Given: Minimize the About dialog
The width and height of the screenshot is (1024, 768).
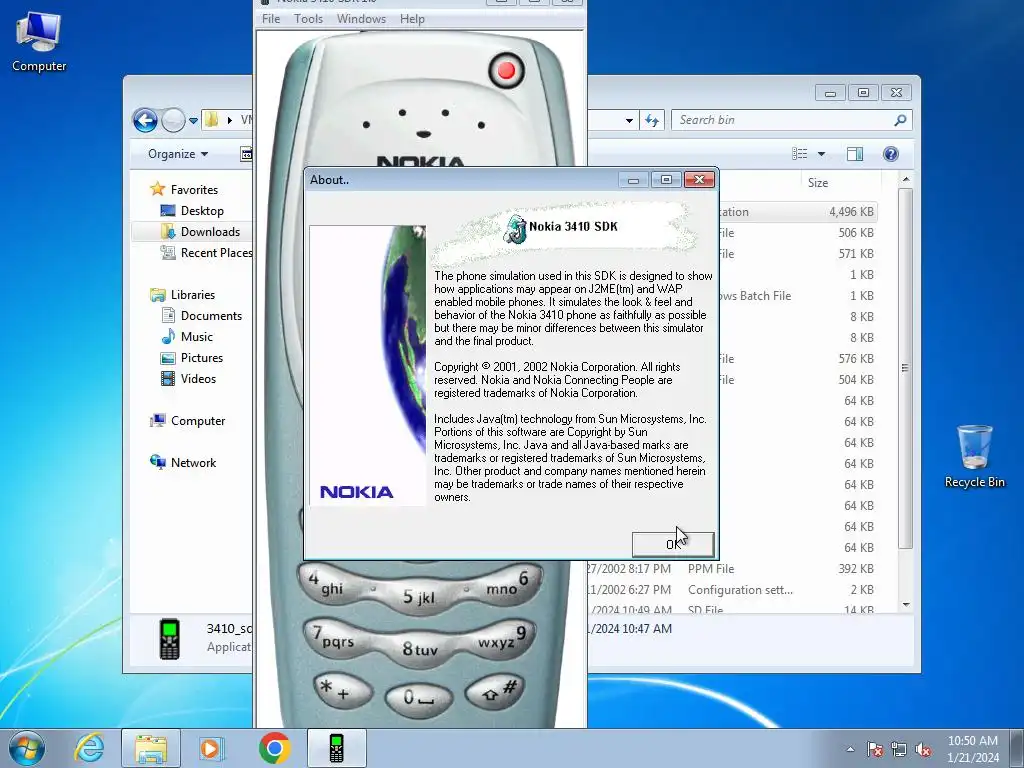Looking at the screenshot, I should pyautogui.click(x=633, y=180).
